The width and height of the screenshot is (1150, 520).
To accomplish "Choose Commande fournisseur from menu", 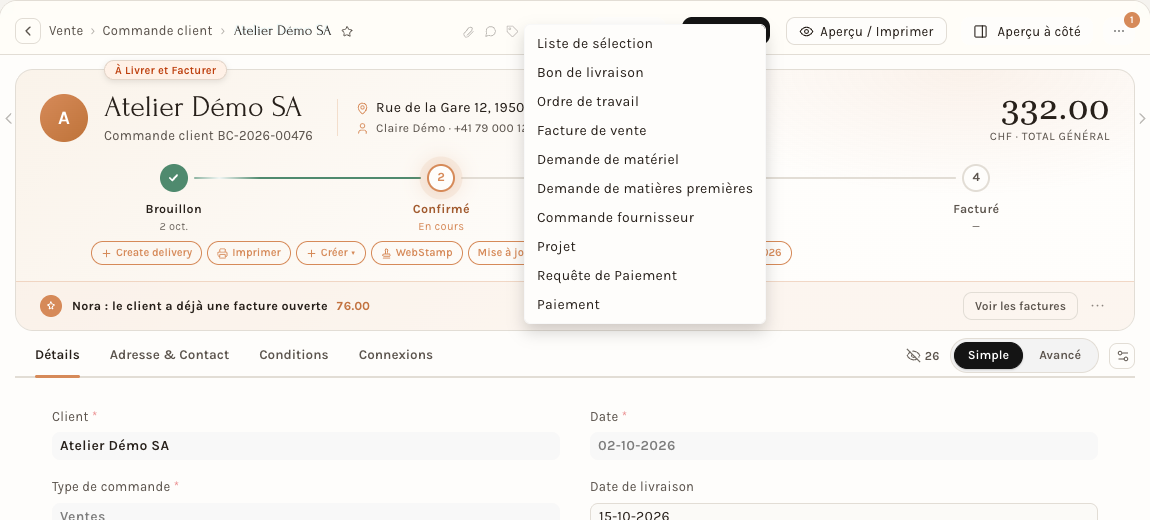I will pos(645,218).
